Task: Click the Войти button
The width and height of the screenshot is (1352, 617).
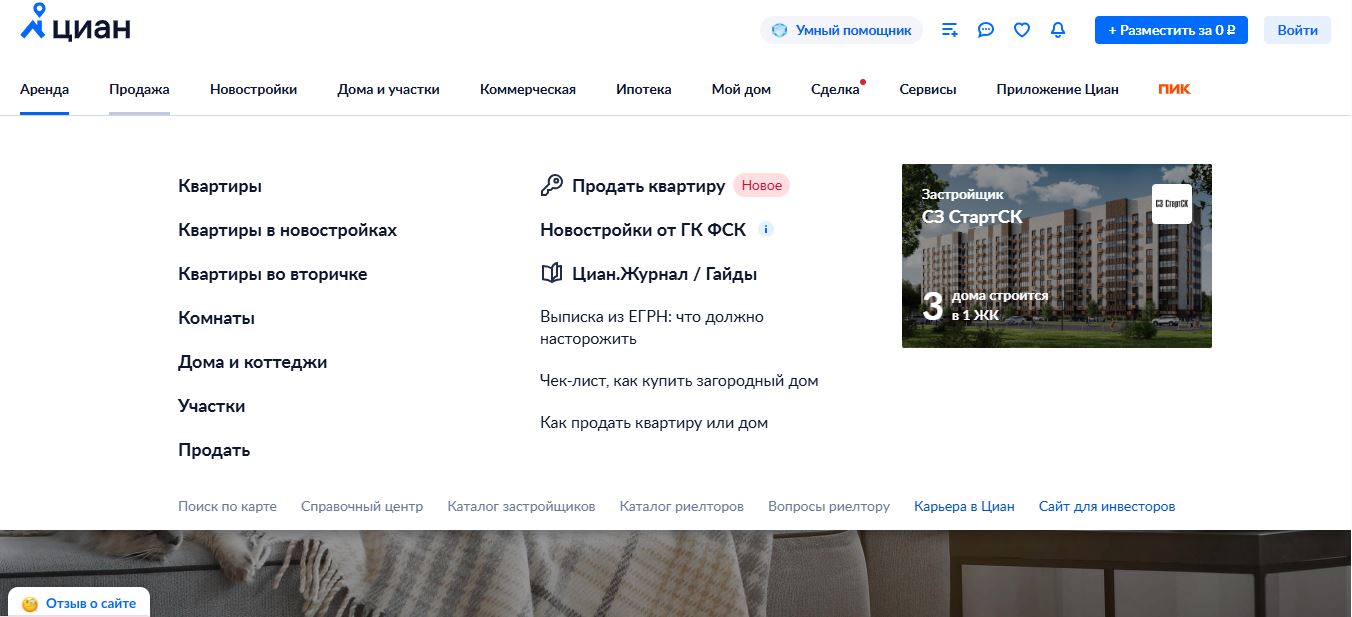Action: point(1297,30)
